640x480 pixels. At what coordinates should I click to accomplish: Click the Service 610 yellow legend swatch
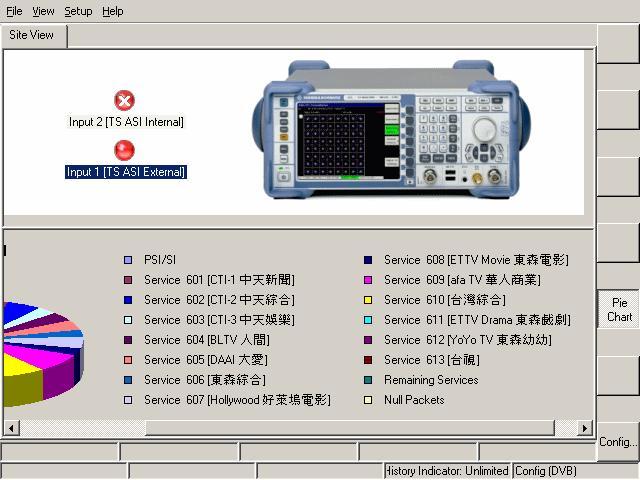click(368, 300)
